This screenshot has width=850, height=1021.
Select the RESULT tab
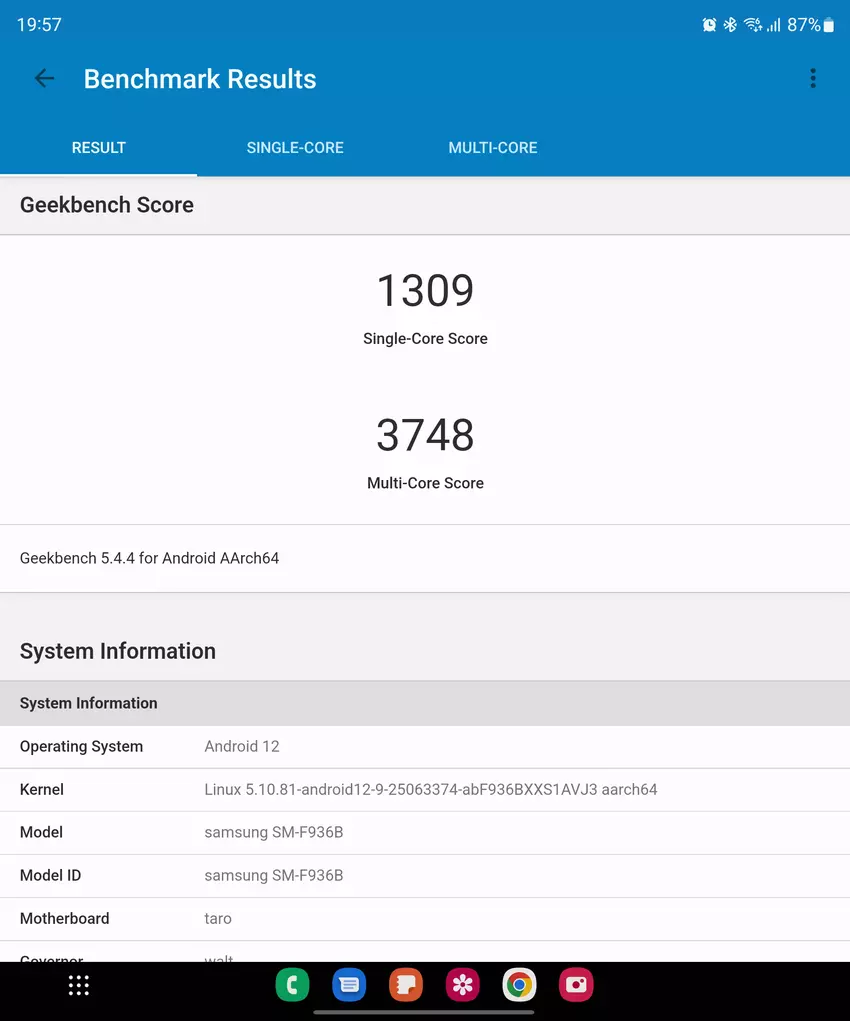click(98, 147)
